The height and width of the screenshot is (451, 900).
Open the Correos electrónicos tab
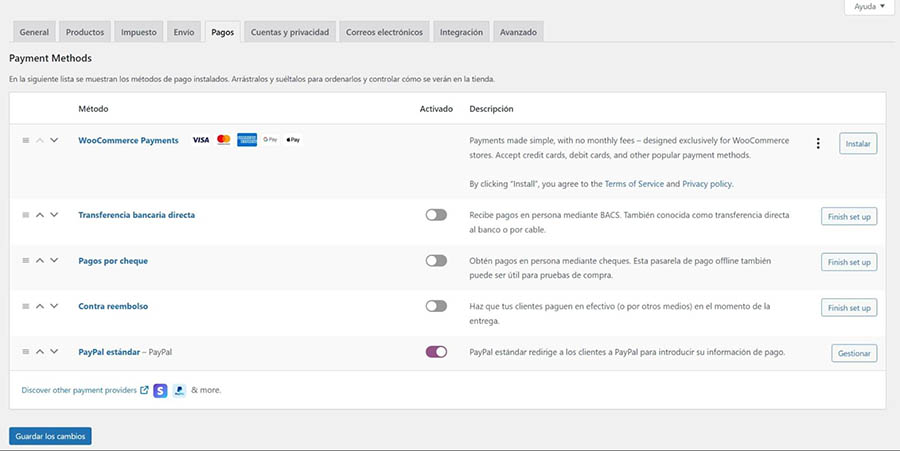click(x=386, y=32)
